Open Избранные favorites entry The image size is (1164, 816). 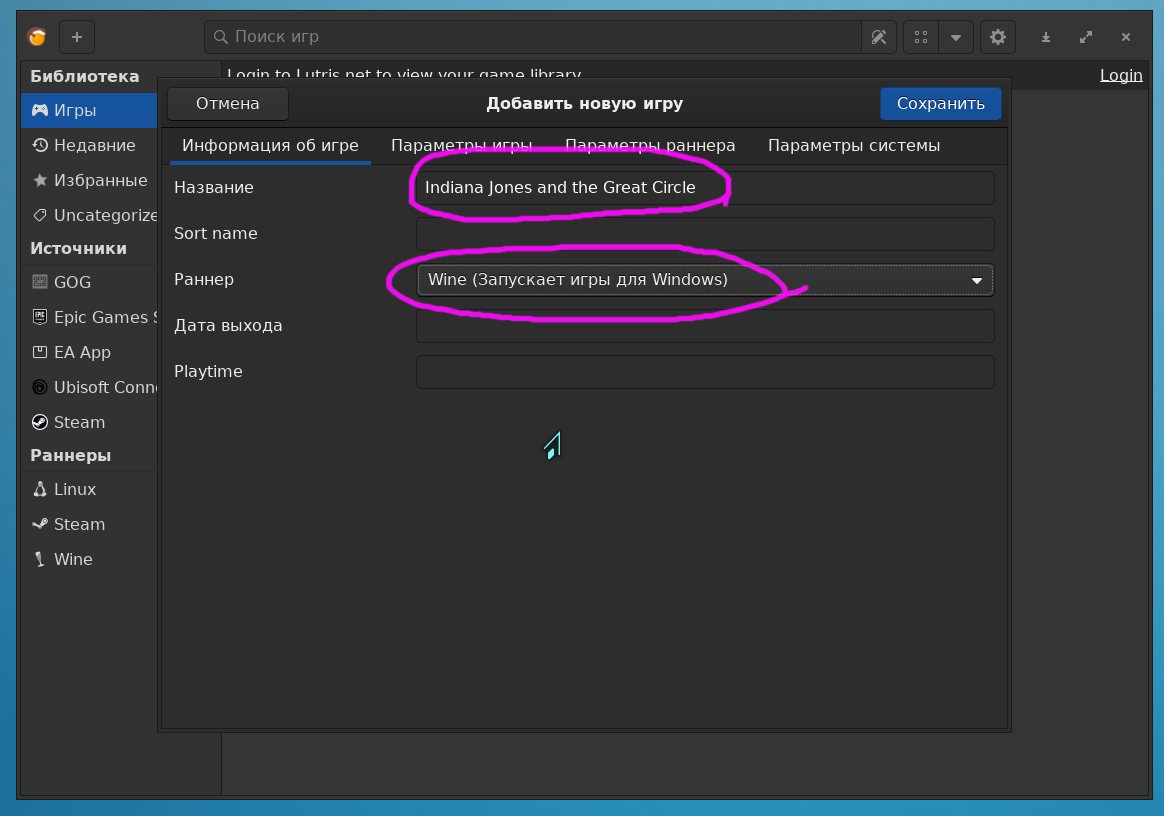click(x=89, y=180)
